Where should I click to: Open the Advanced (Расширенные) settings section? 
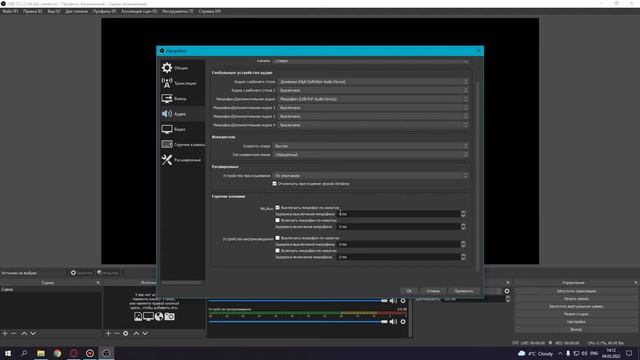tap(182, 160)
